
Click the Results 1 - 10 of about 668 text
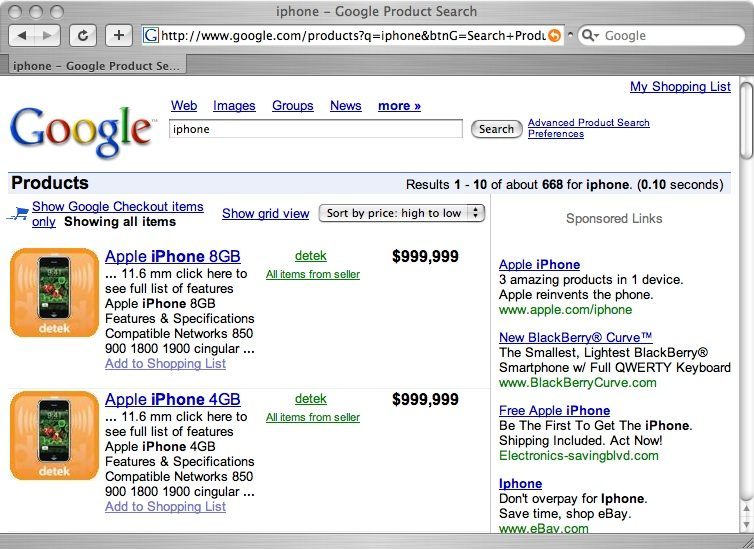click(x=565, y=185)
